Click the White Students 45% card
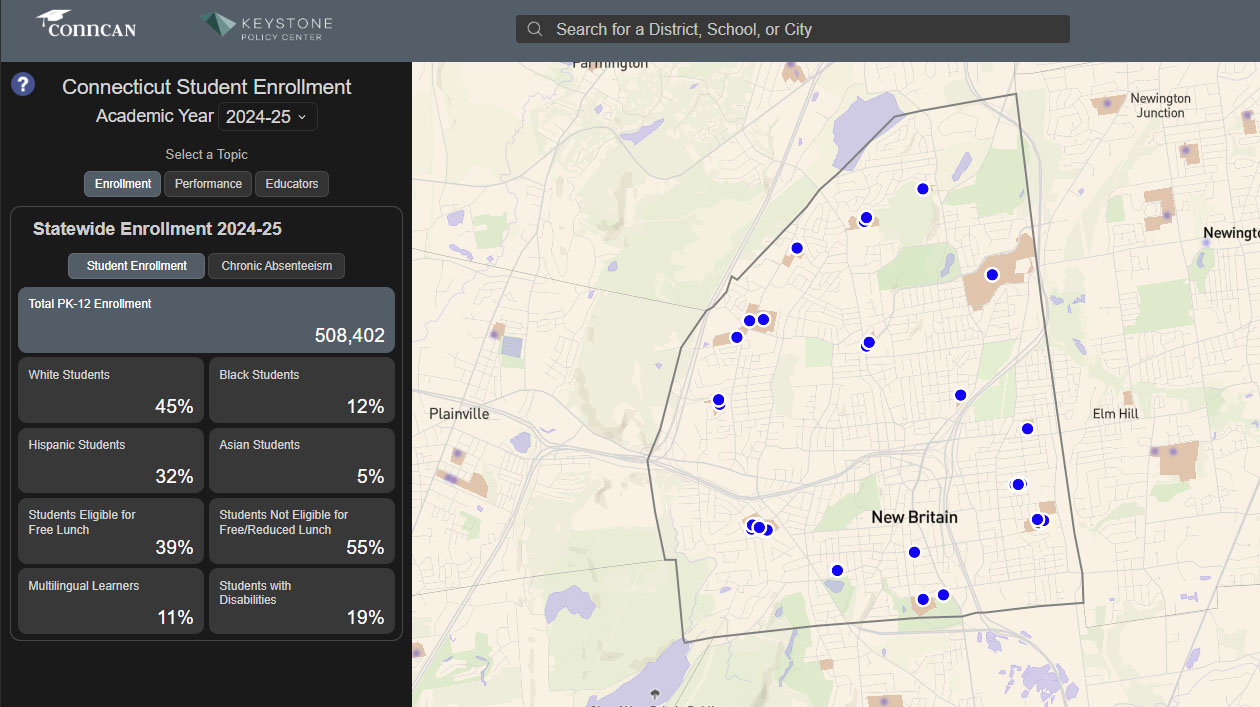This screenshot has width=1260, height=707. tap(111, 390)
